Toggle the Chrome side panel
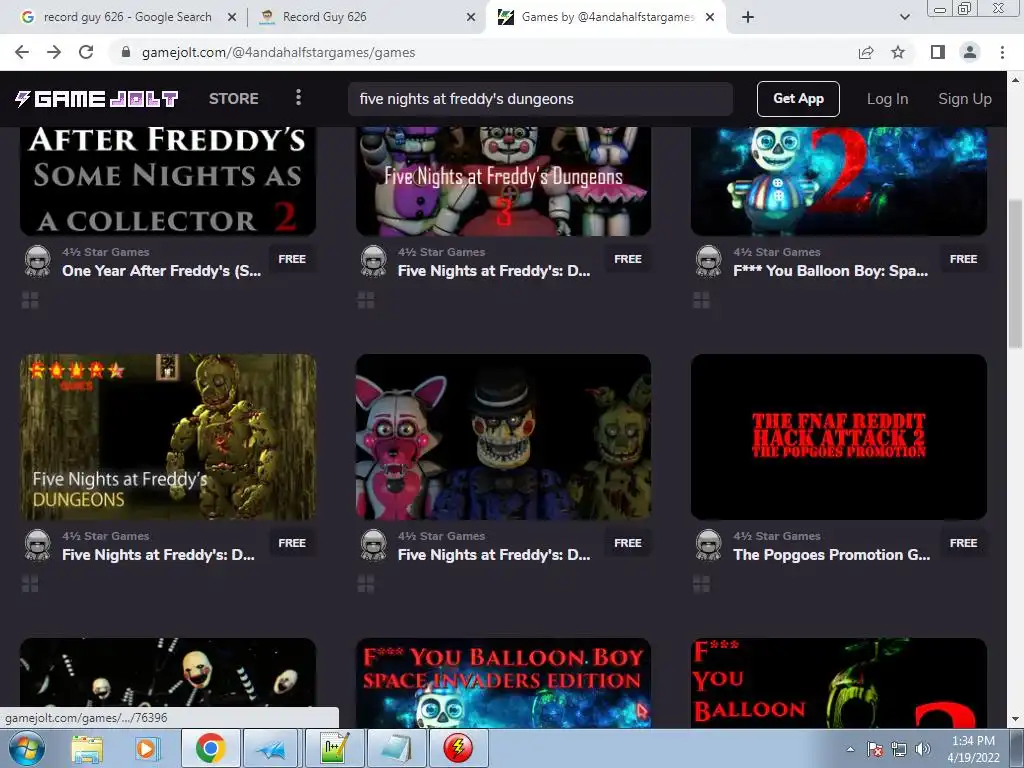 pos(938,52)
